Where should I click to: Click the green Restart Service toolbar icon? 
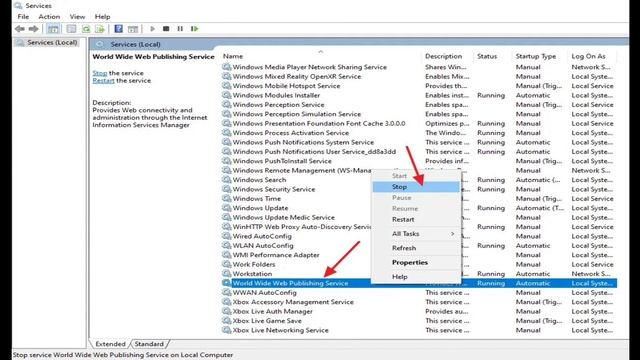(194, 29)
